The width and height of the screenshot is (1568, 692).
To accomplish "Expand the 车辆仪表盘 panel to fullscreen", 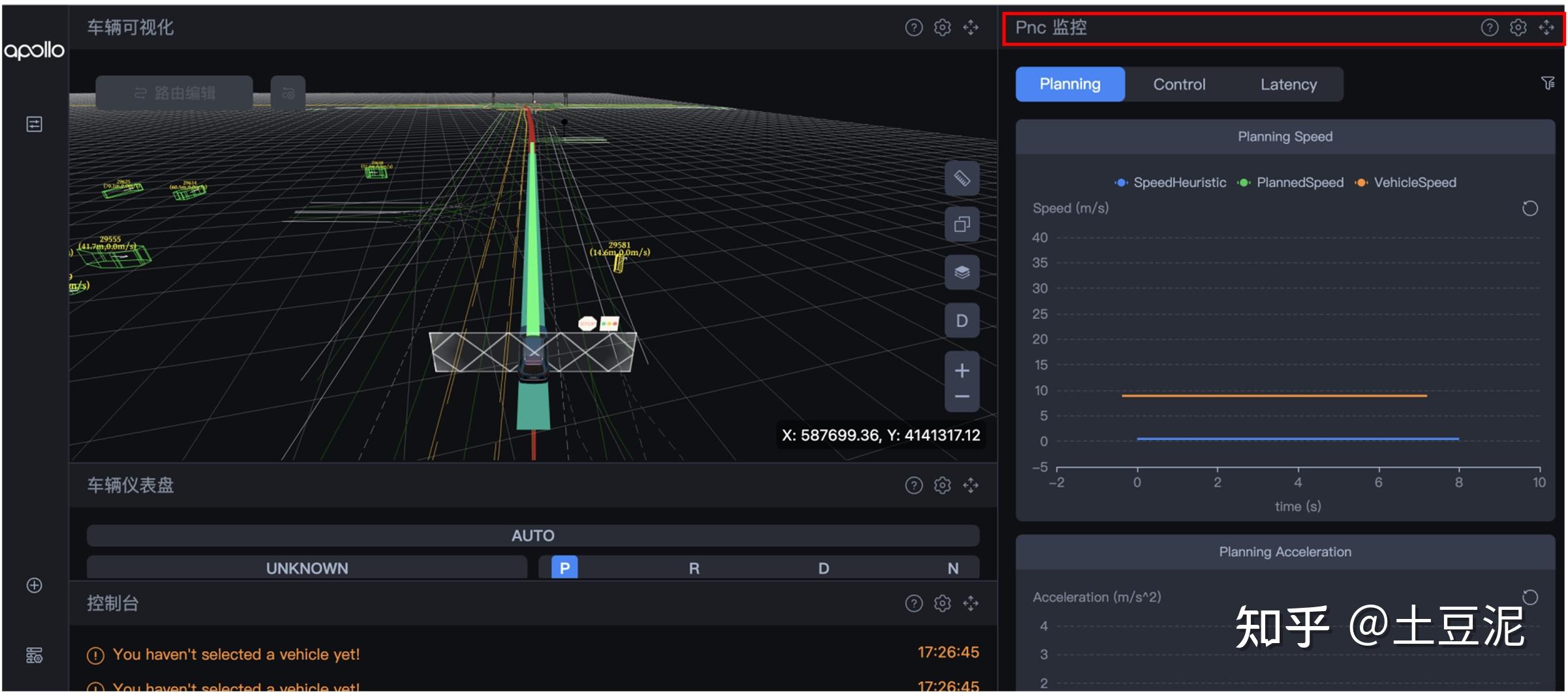I will click(x=970, y=485).
